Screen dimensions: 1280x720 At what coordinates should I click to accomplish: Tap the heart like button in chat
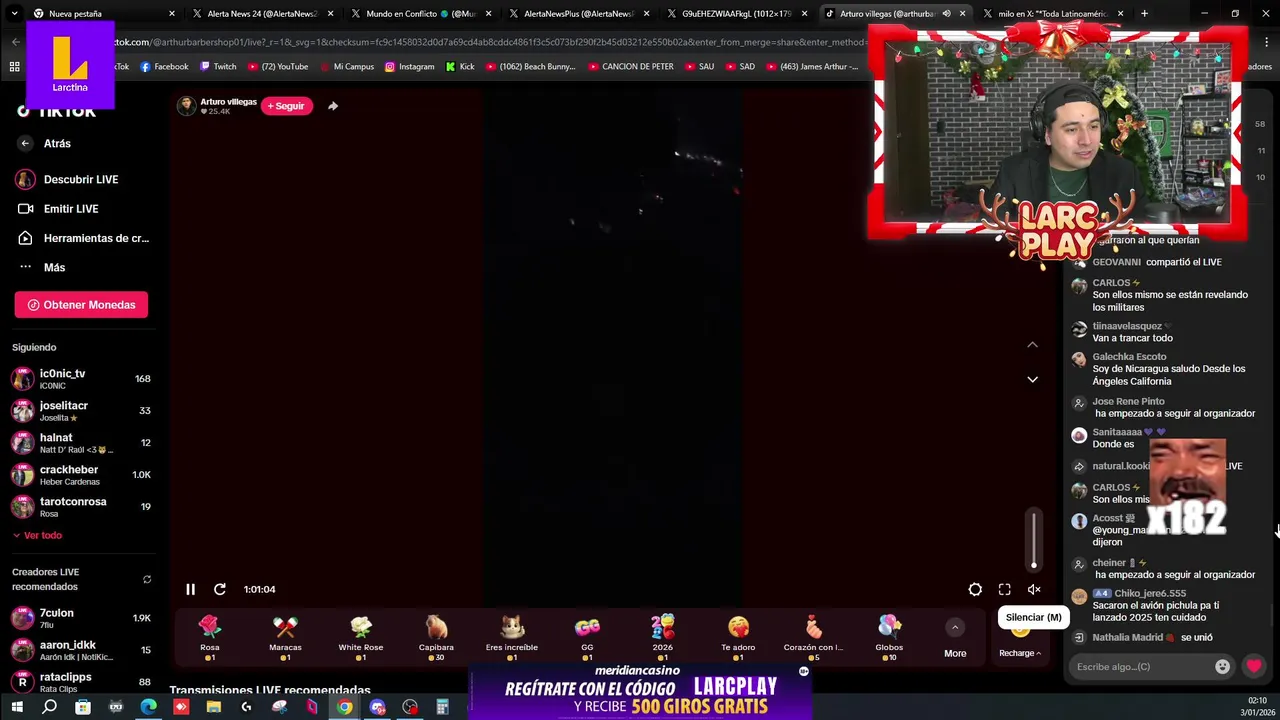click(1254, 666)
